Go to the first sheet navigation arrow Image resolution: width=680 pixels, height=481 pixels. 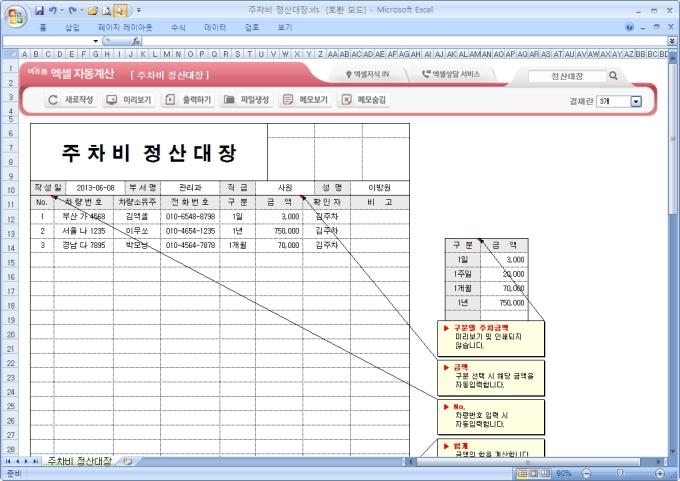(x=8, y=461)
